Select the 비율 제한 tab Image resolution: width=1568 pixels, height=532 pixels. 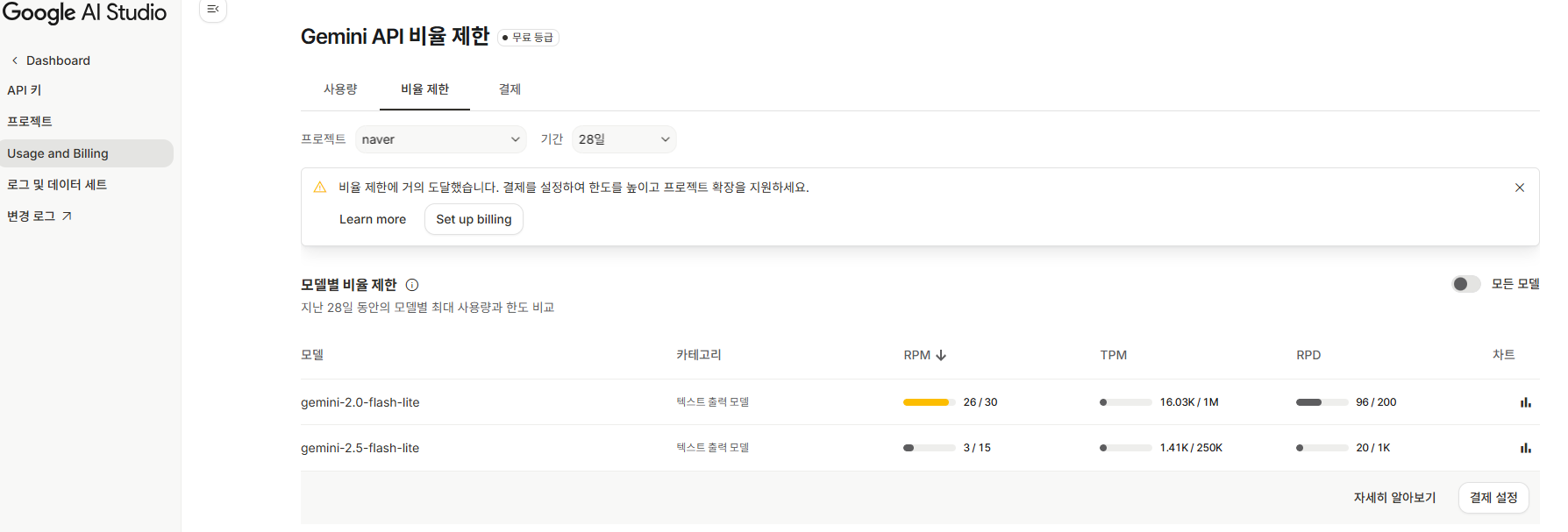pos(424,89)
